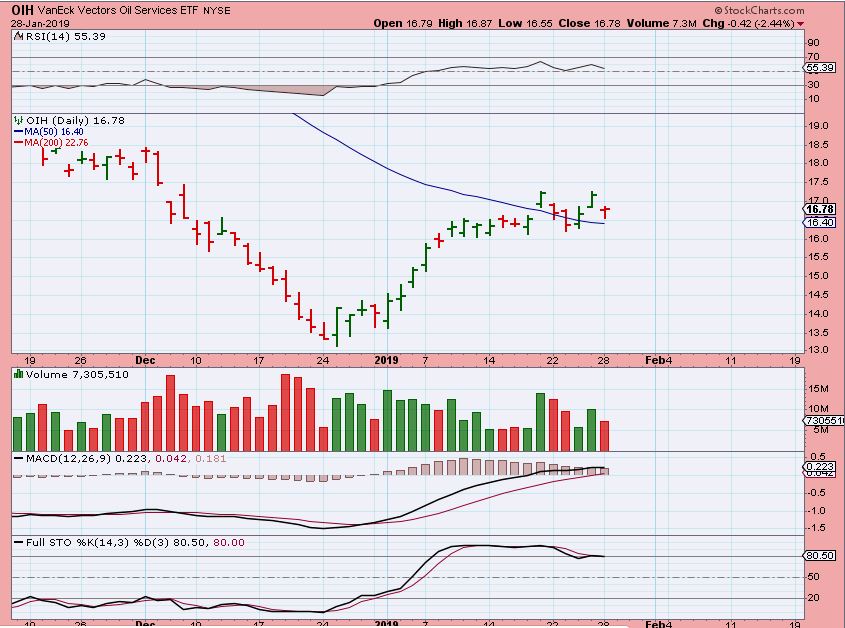845x628 pixels.
Task: Click the last red price bar on Jan 28
Action: coord(605,211)
